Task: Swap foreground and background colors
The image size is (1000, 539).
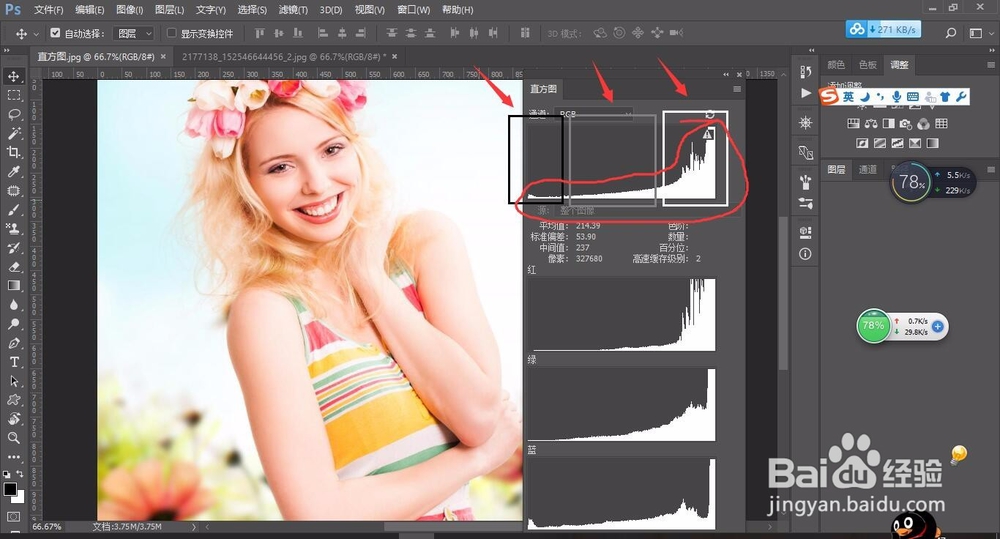Action: pos(20,473)
